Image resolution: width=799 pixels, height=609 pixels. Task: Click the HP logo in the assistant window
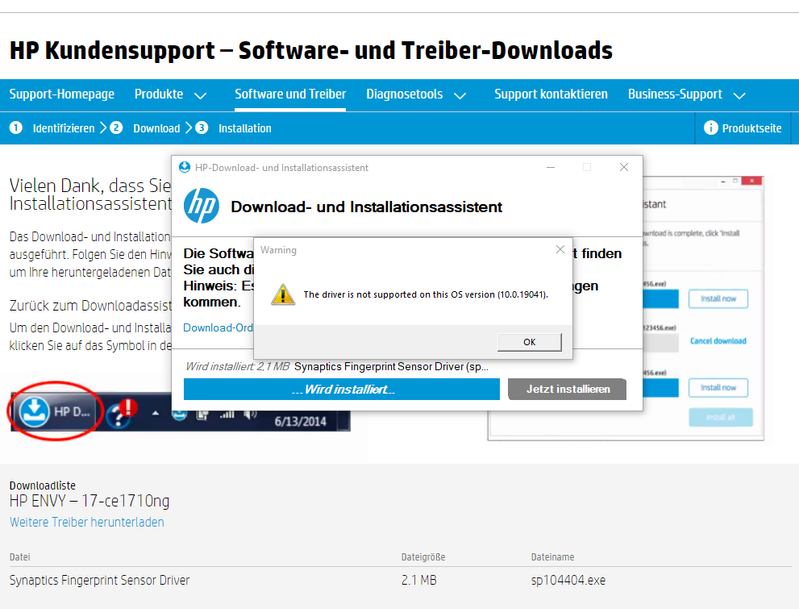click(x=201, y=206)
